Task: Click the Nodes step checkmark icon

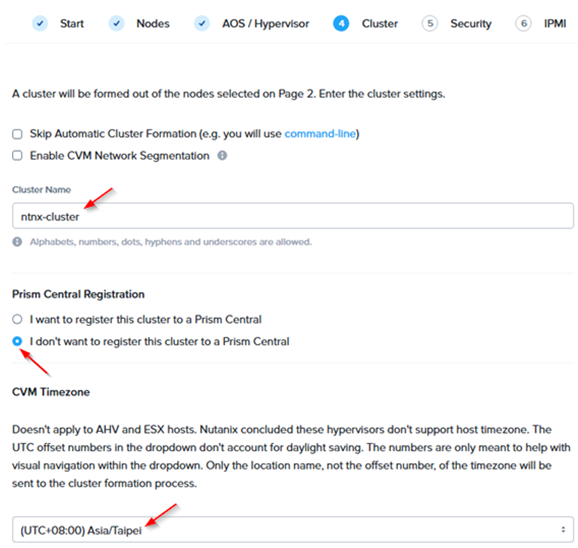Action: 116,24
